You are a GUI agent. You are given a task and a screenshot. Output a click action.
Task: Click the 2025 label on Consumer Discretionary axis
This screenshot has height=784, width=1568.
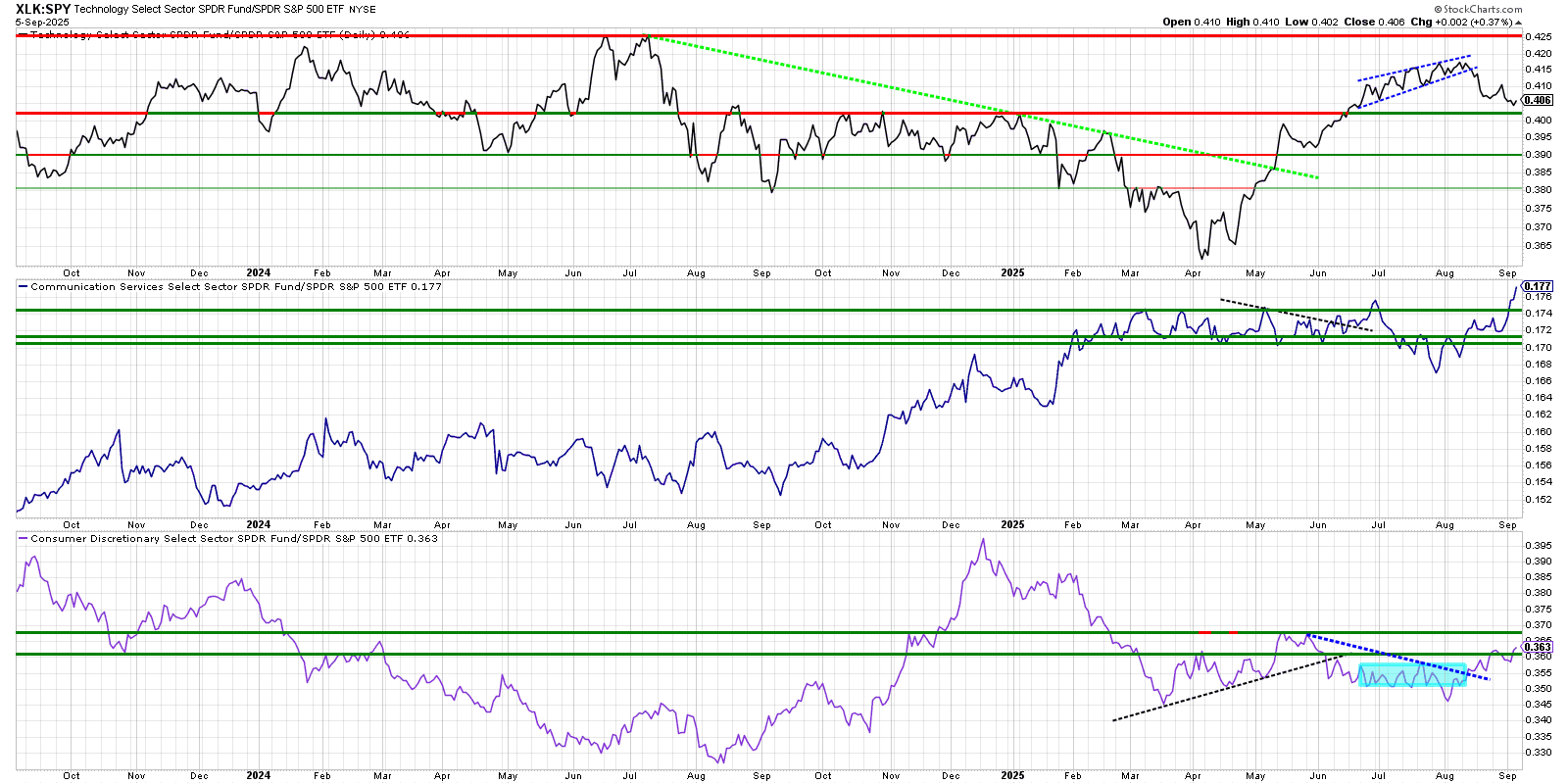(x=1012, y=775)
